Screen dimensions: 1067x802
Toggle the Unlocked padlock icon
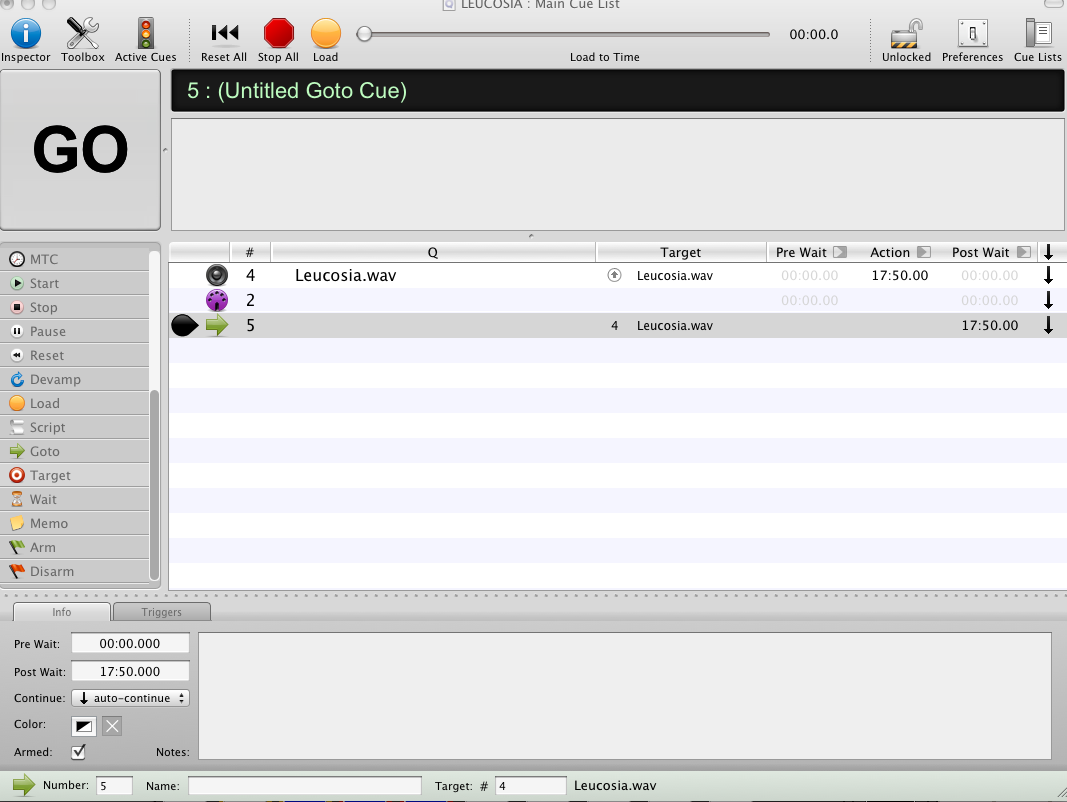coord(905,34)
